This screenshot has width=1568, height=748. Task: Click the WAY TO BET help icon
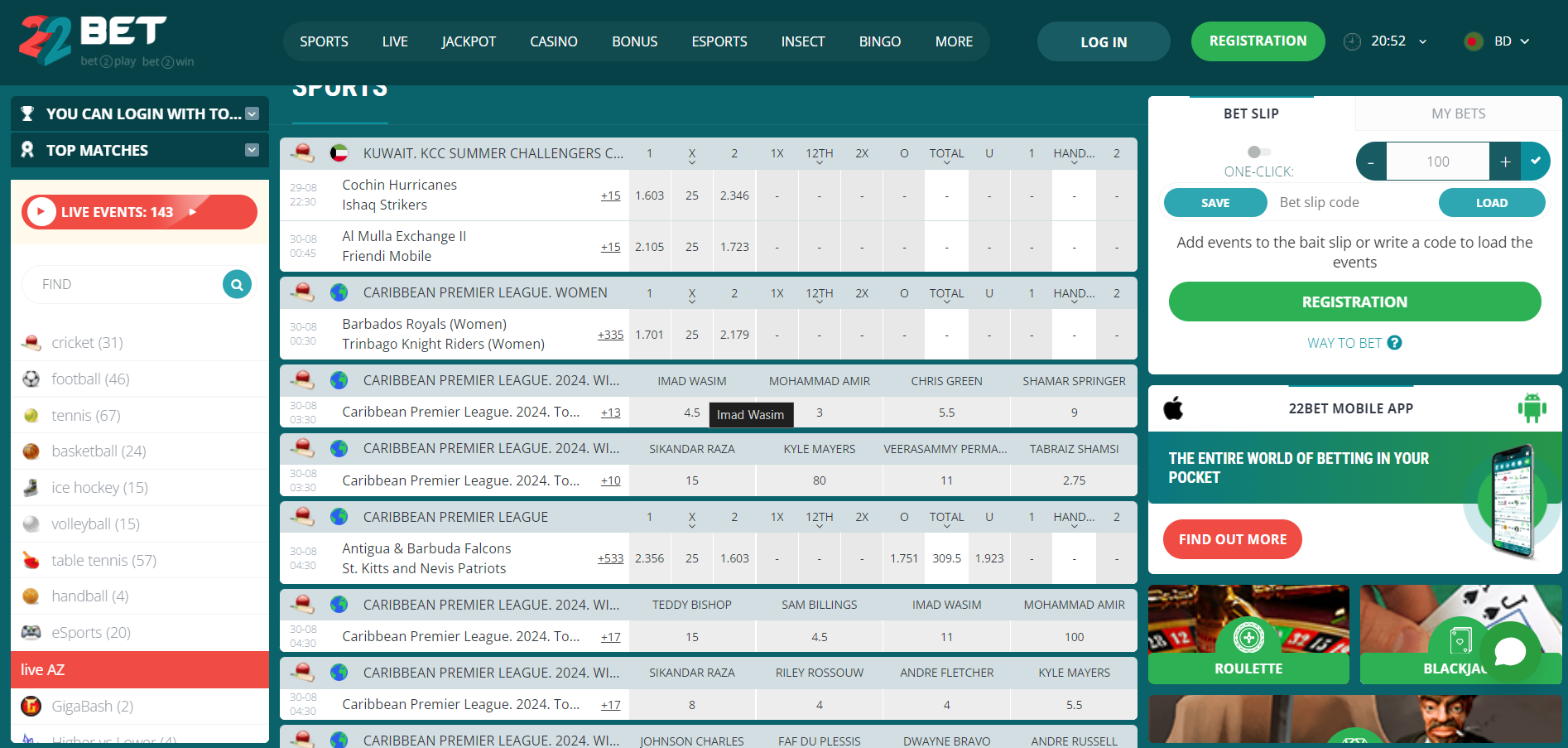[x=1395, y=342]
